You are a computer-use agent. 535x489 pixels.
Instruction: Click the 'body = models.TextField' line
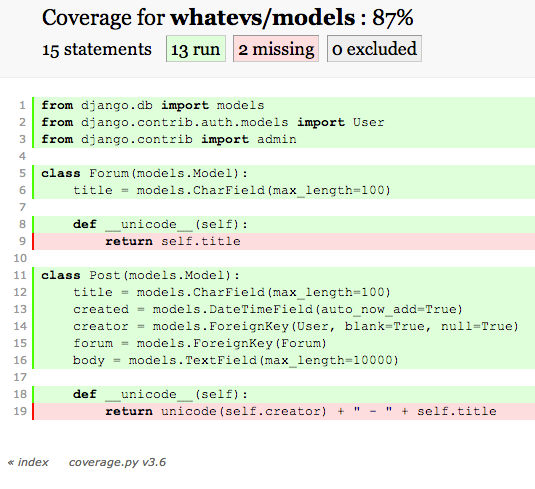click(285, 360)
